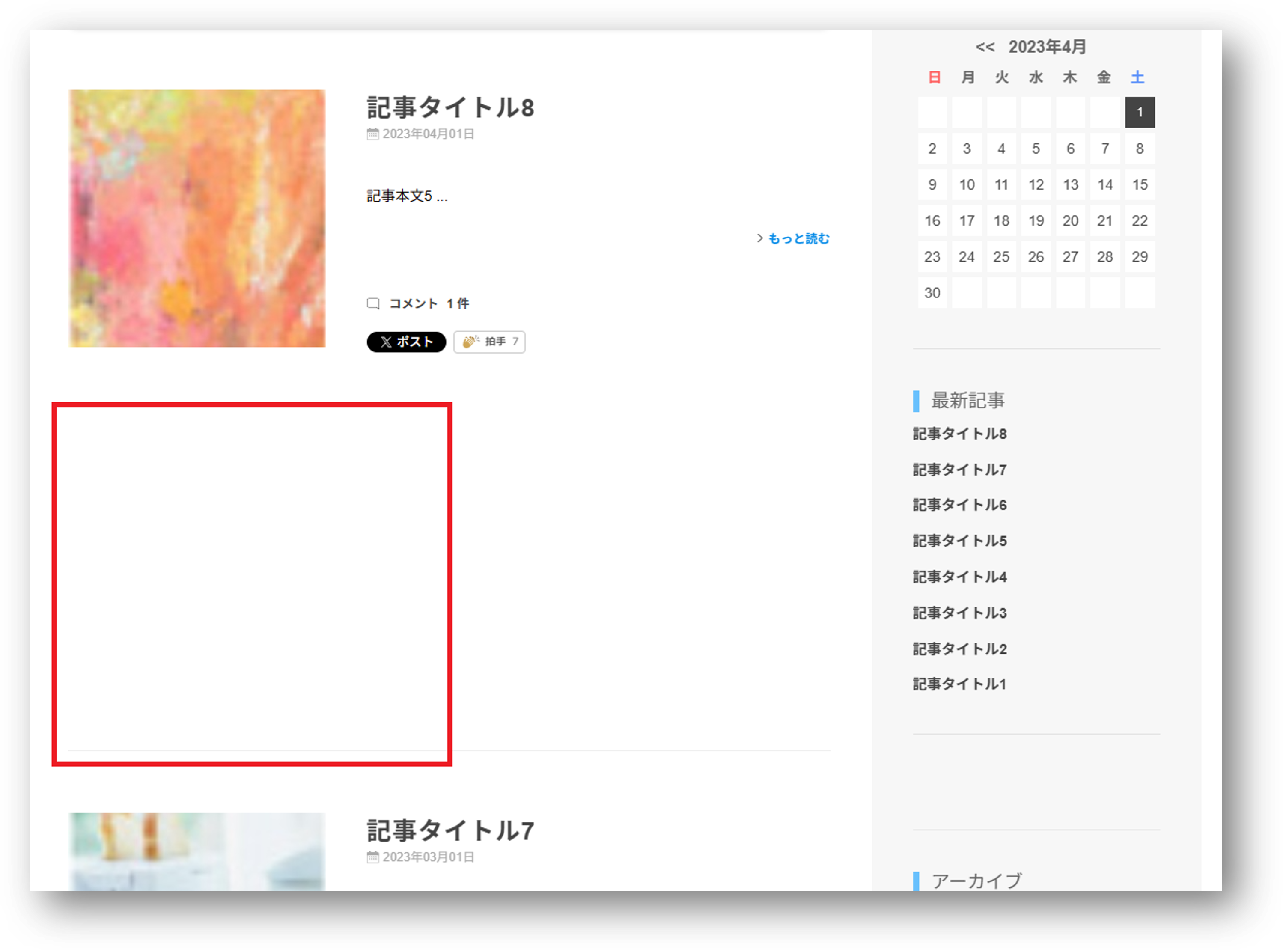The height and width of the screenshot is (952, 1283).
Task: Click the 2023年4月 calendar header
Action: 1047,47
